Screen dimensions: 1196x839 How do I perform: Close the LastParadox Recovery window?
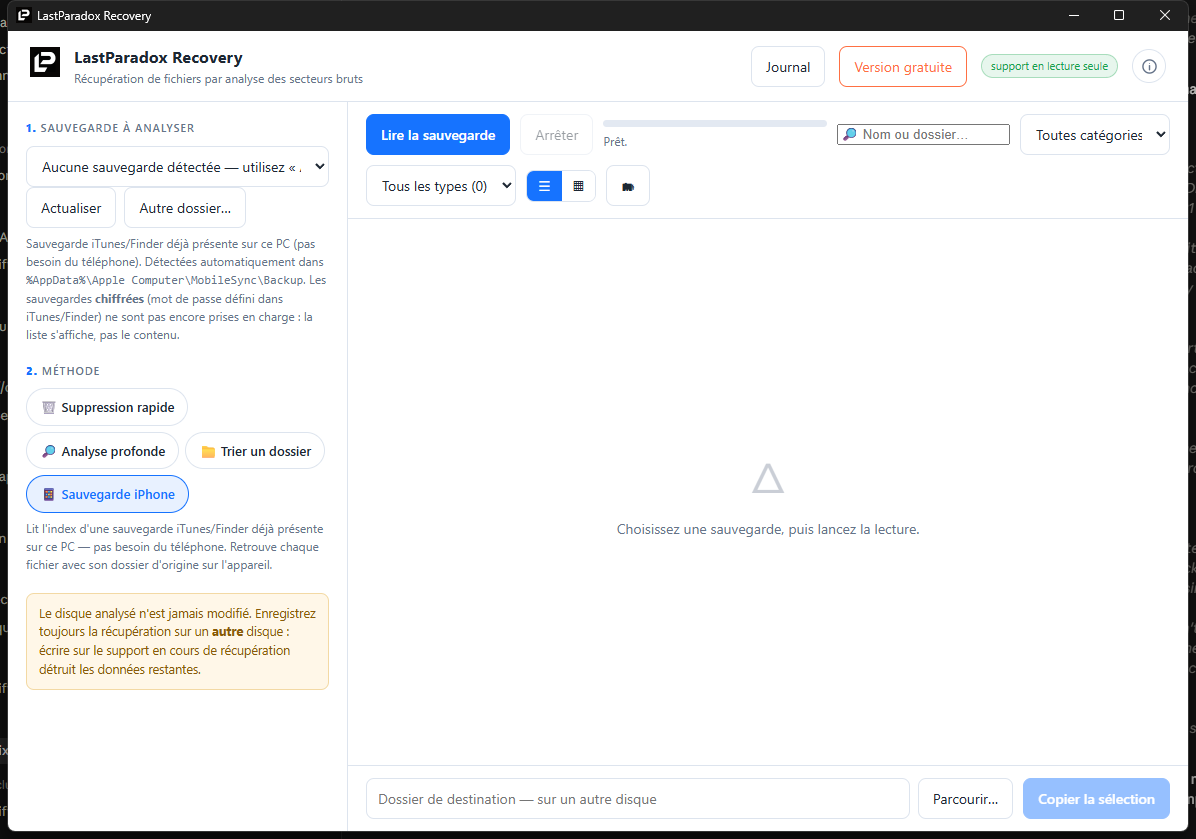[x=1165, y=15]
